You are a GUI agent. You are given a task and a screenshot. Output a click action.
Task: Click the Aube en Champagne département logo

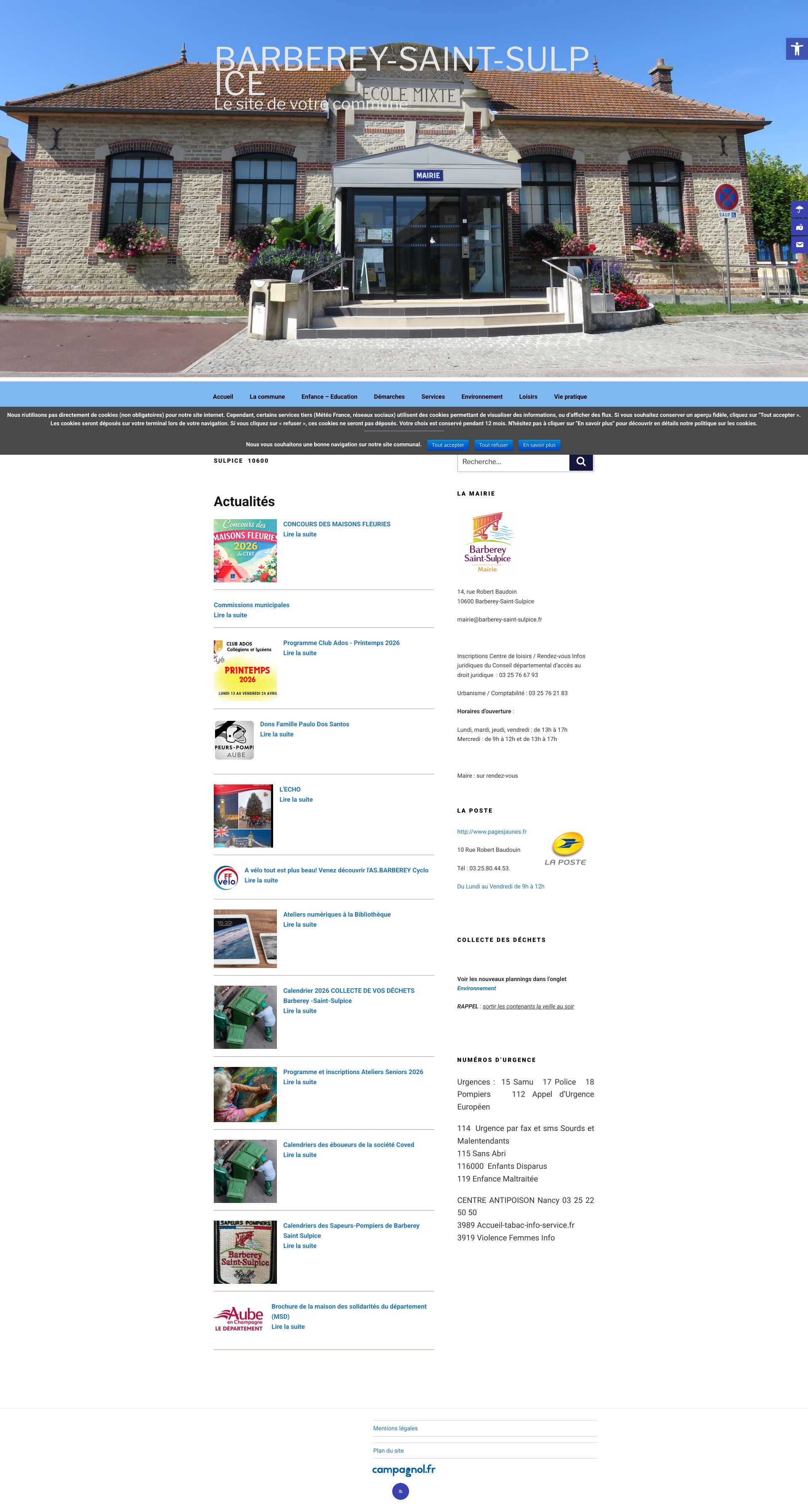pyautogui.click(x=239, y=1318)
